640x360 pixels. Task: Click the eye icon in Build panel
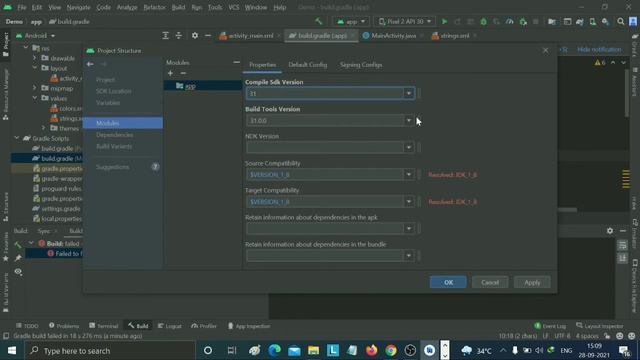click(18, 271)
